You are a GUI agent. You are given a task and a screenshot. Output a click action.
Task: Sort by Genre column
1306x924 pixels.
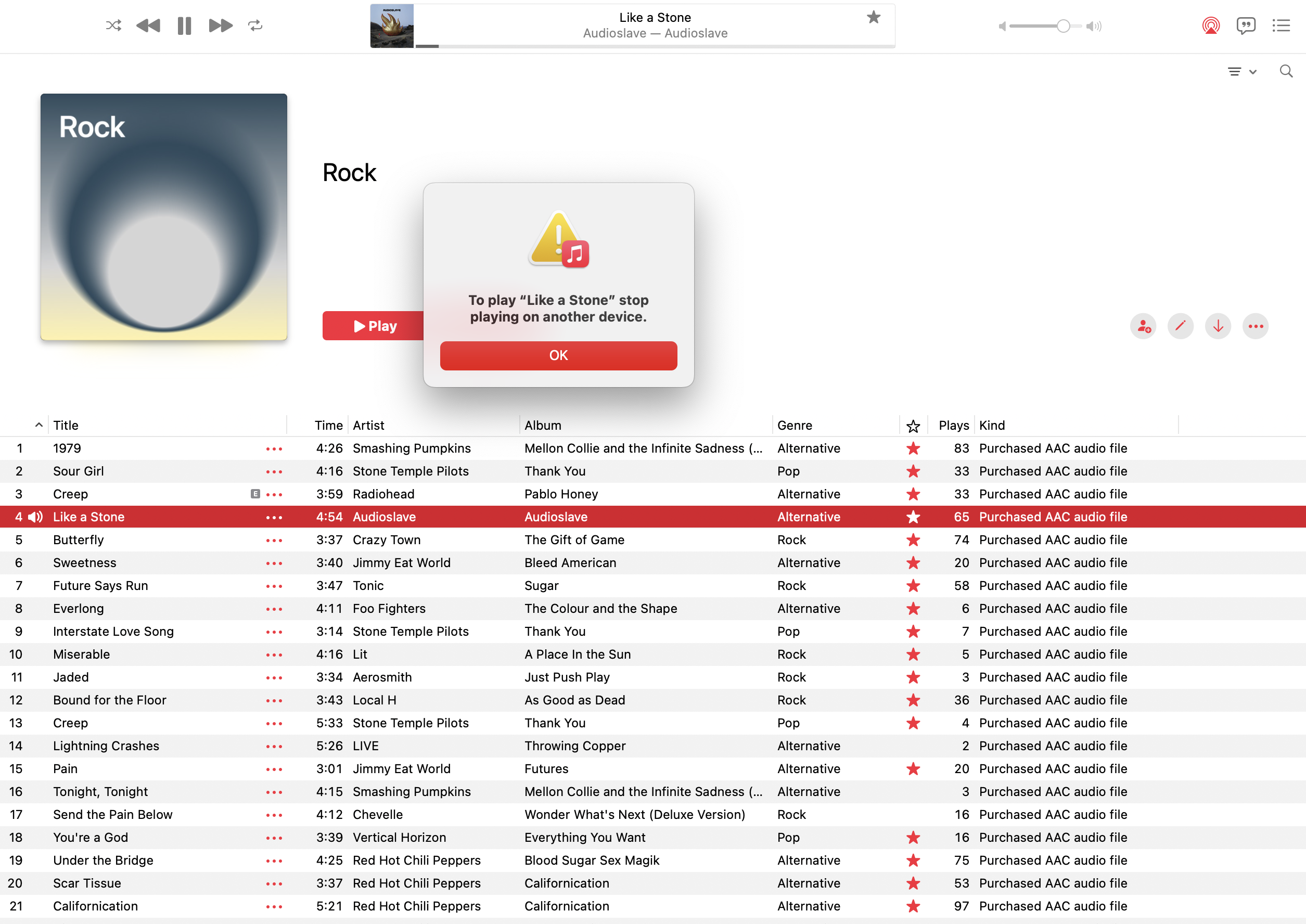coord(795,426)
